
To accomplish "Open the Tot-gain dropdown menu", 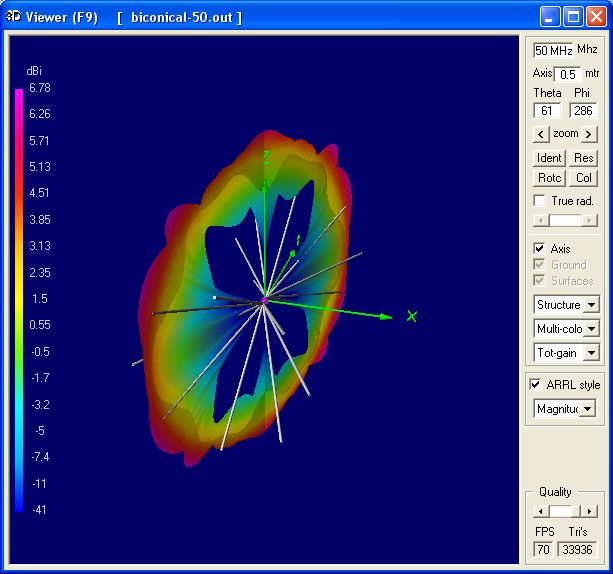I will click(x=591, y=353).
